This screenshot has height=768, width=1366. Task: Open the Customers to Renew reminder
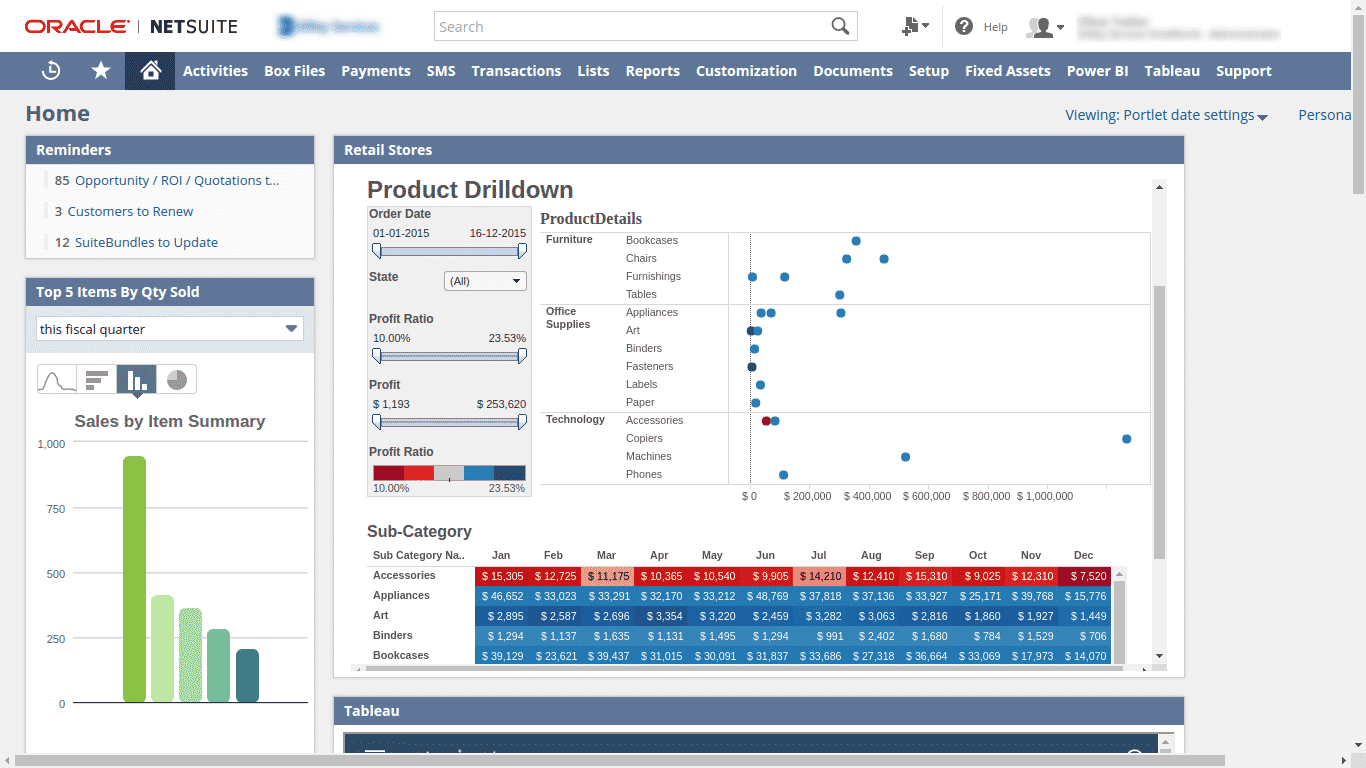131,211
